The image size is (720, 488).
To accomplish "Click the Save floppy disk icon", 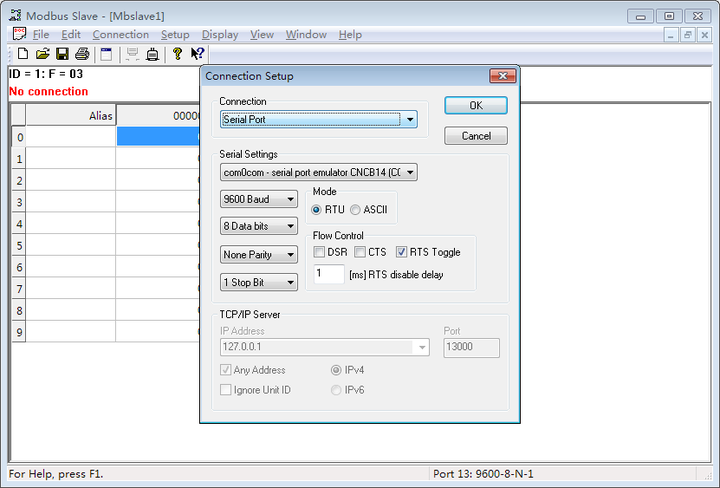I will [x=62, y=54].
